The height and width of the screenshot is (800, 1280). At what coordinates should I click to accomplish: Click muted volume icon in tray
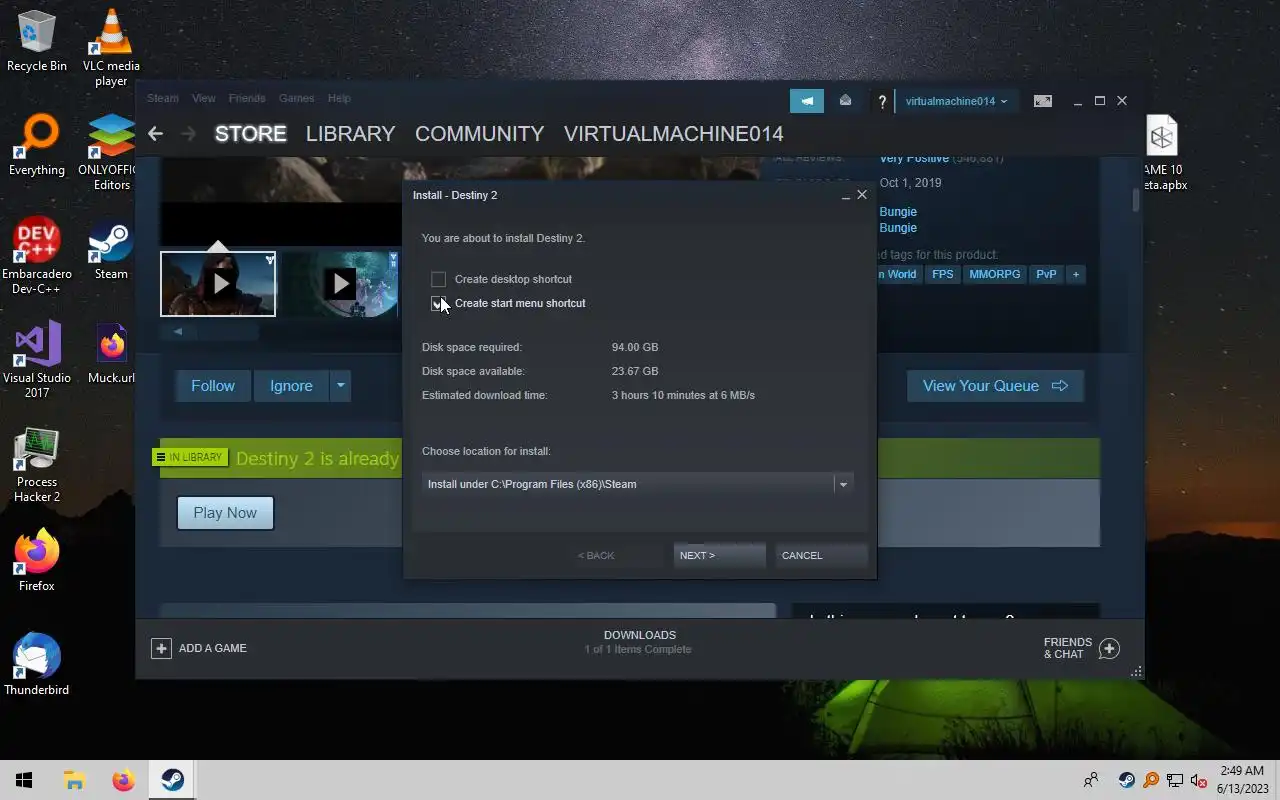point(1199,780)
